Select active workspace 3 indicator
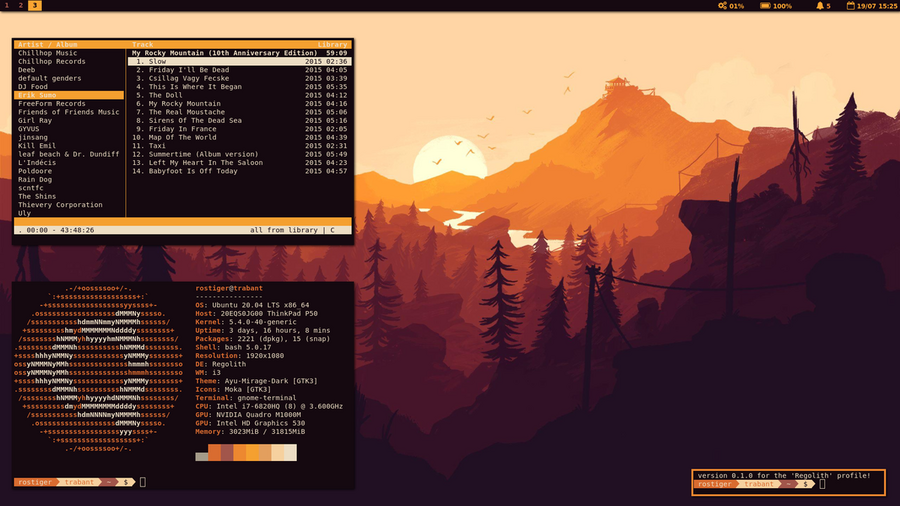This screenshot has height=506, width=900. pos(35,6)
